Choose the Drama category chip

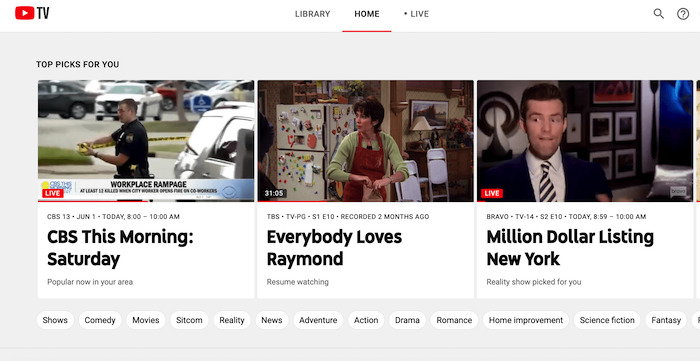click(x=407, y=320)
